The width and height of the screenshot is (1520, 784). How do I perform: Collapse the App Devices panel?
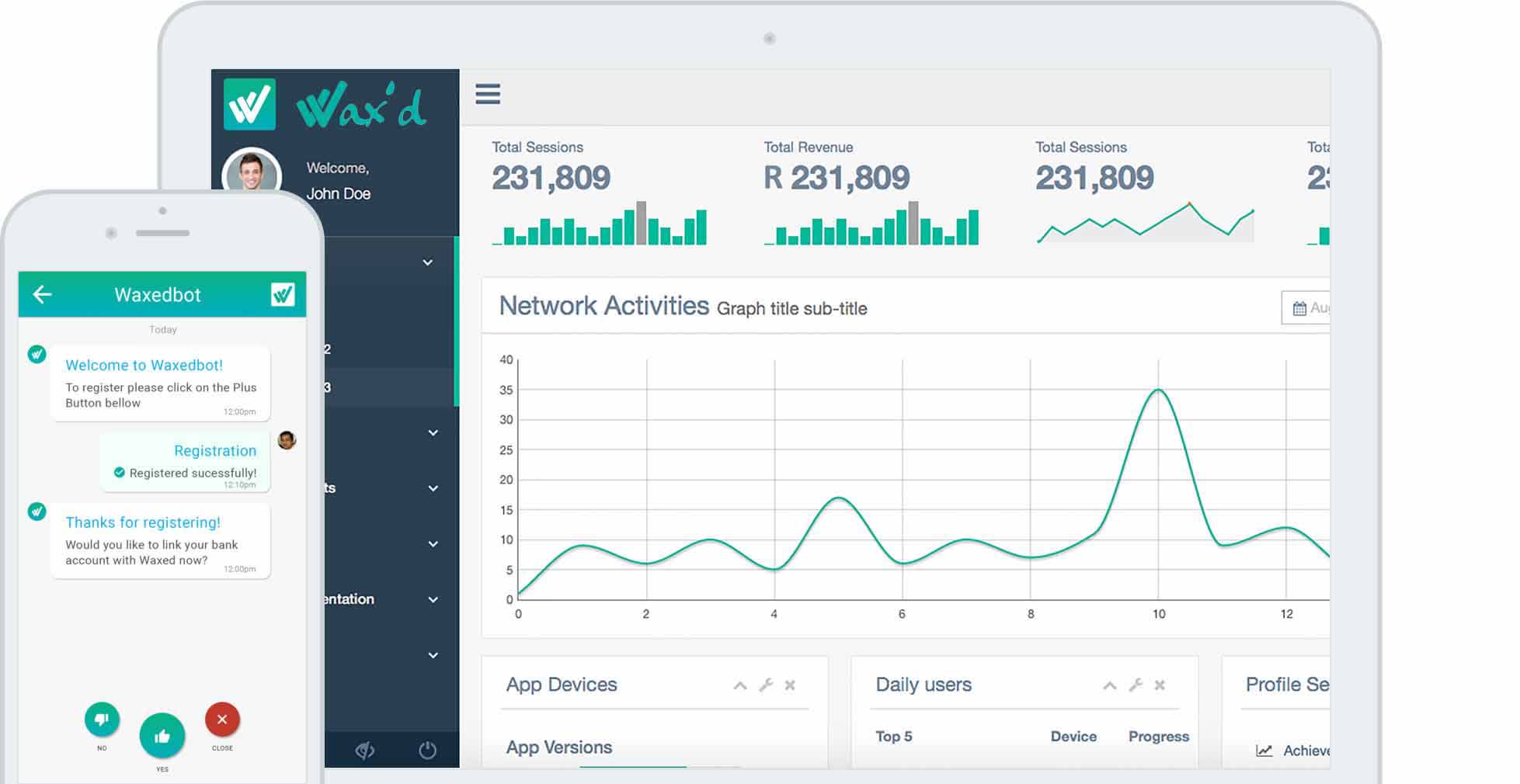click(x=740, y=685)
